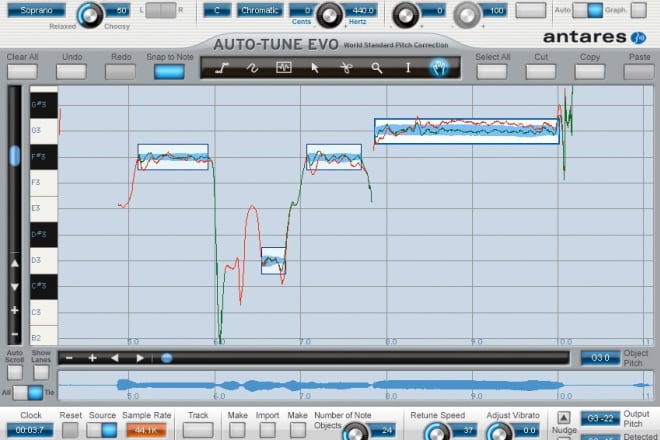
Task: Click the scroll right arrow
Action: pyautogui.click(x=139, y=358)
